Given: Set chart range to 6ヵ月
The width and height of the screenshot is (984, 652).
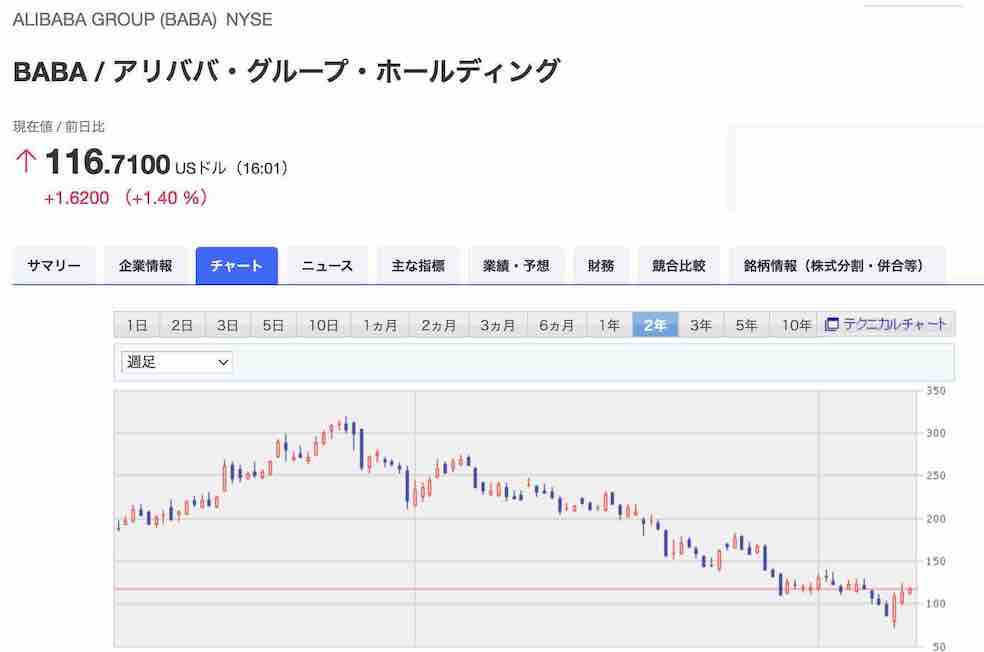Looking at the screenshot, I should (x=557, y=325).
